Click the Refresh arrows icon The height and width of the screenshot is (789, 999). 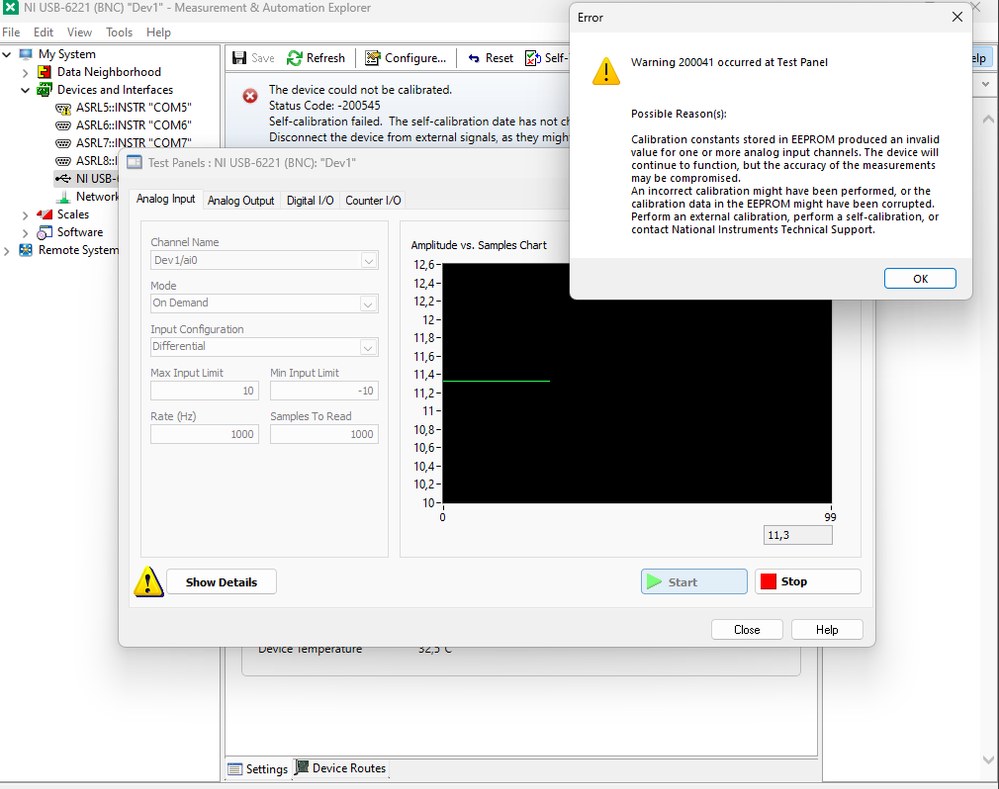click(294, 58)
